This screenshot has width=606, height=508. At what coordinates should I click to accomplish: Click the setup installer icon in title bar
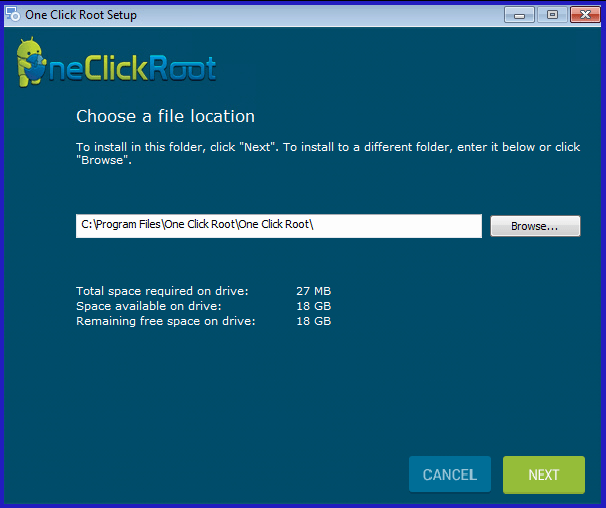(x=13, y=15)
